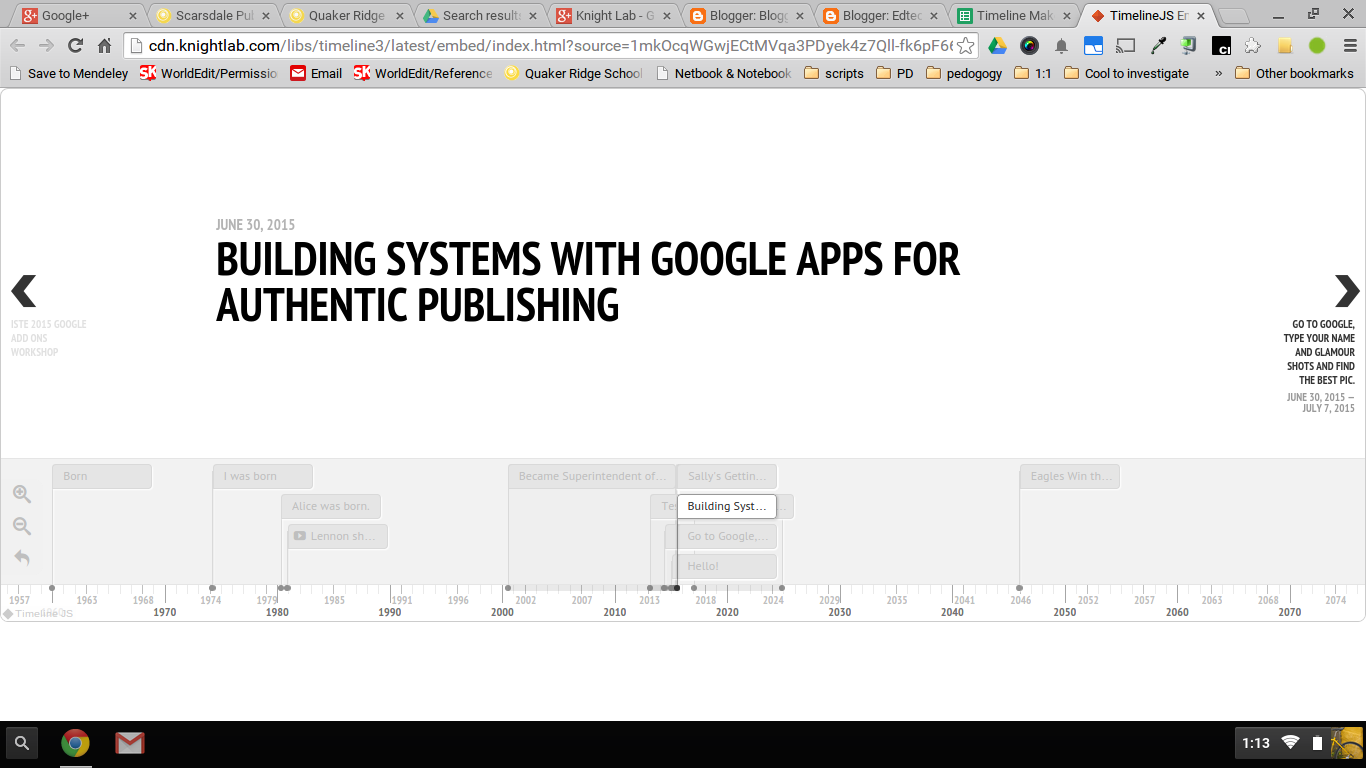
Task: Reload the page
Action: pos(75,46)
